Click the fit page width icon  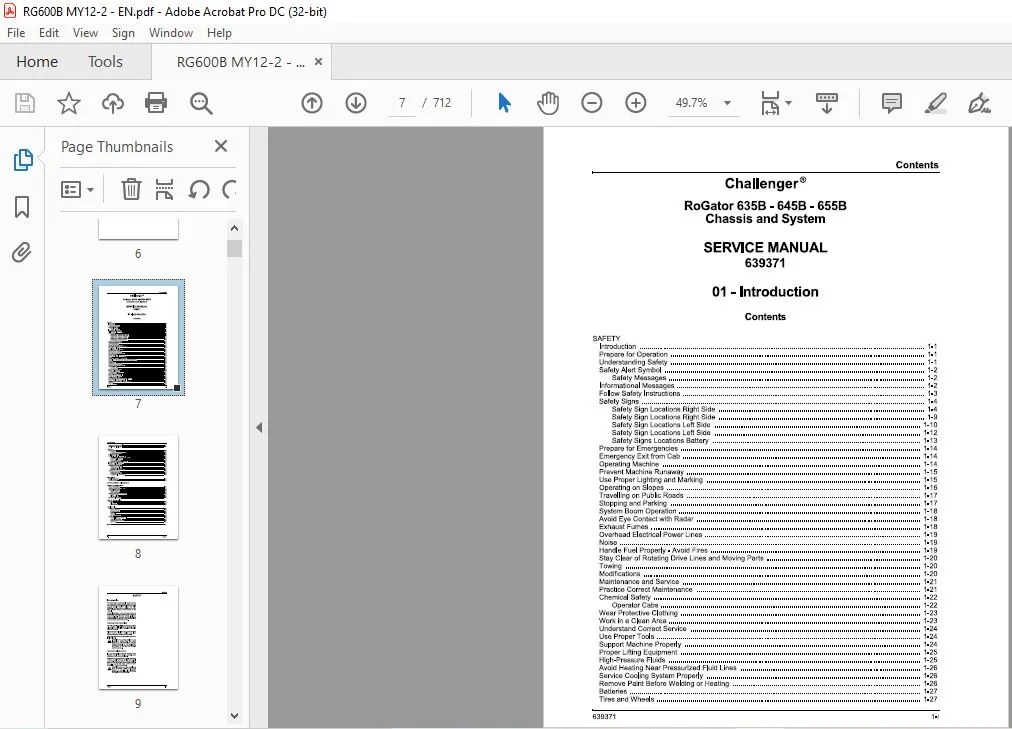click(x=770, y=103)
